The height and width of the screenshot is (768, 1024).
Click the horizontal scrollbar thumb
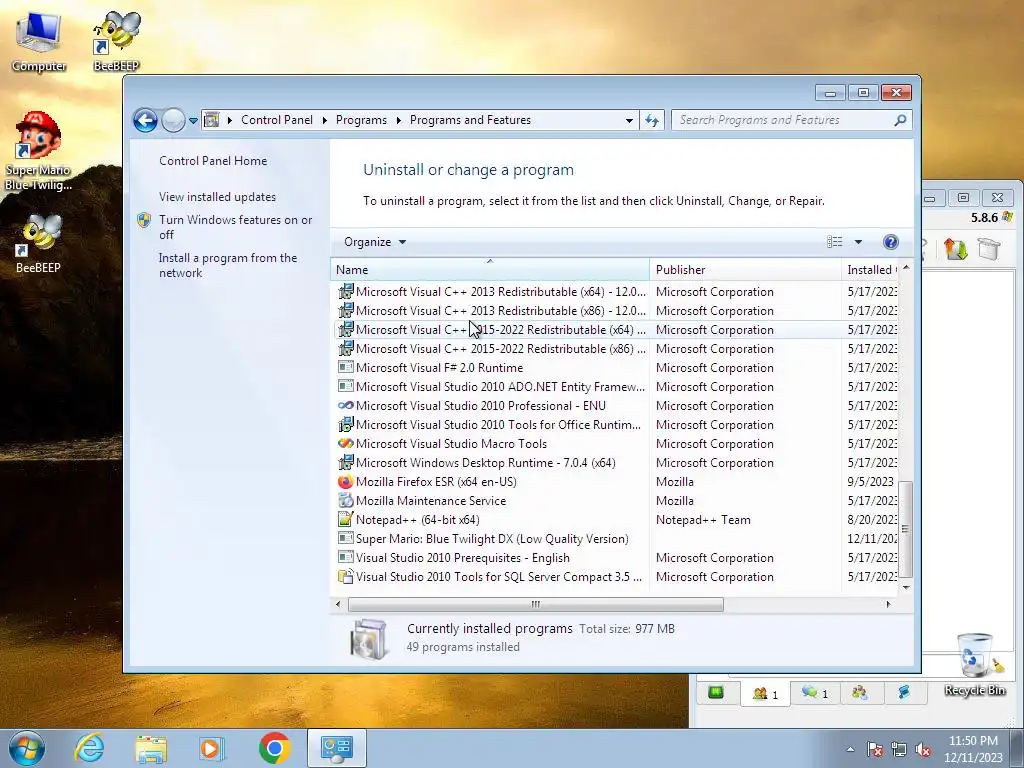(536, 604)
